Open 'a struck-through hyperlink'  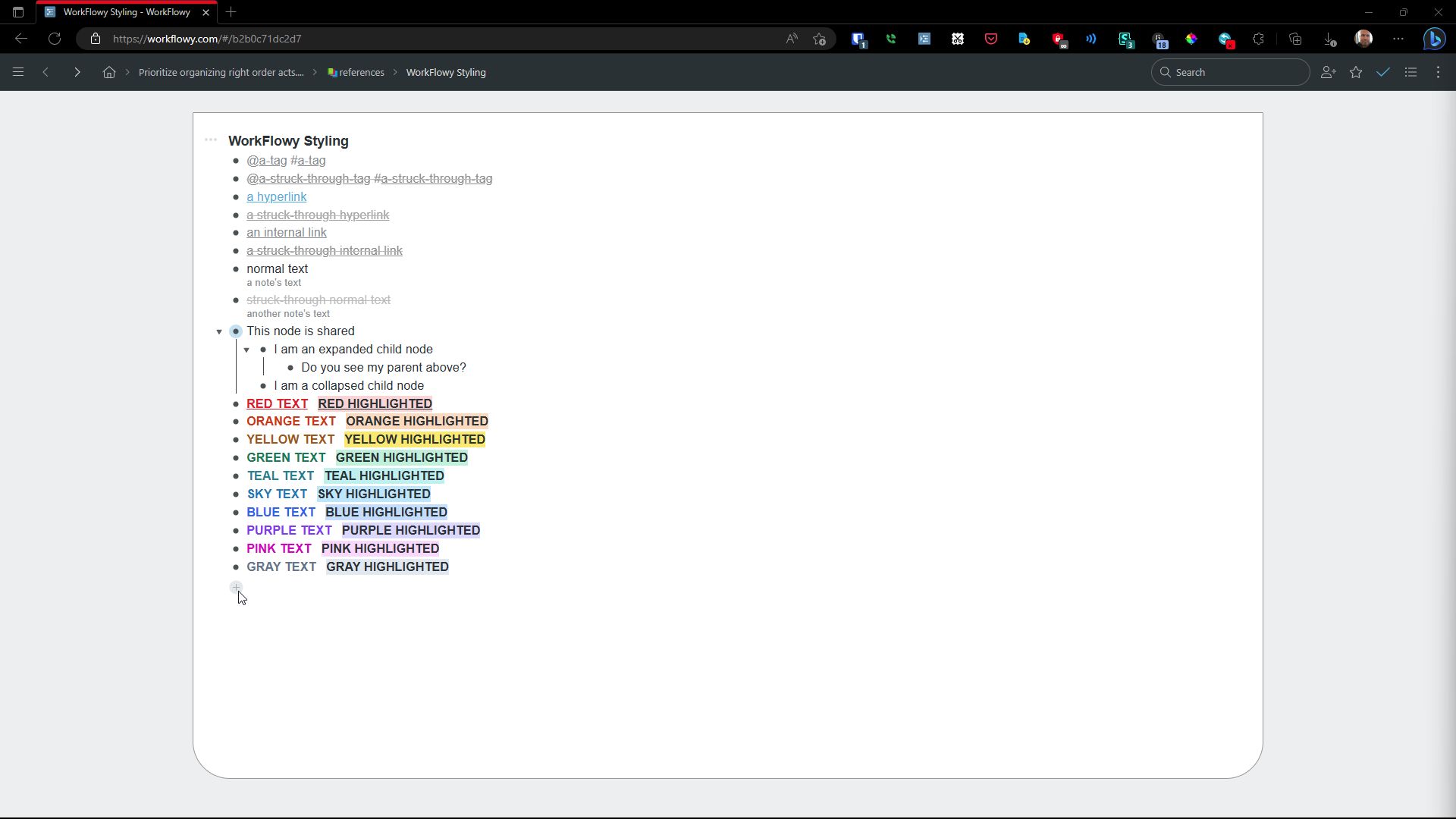pos(318,215)
